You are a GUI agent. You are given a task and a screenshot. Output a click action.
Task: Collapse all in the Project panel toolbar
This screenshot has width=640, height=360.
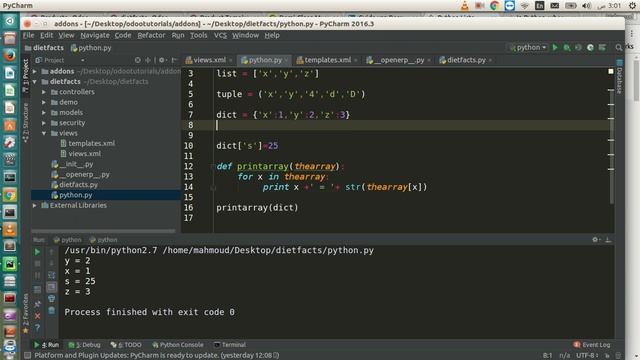(148, 60)
